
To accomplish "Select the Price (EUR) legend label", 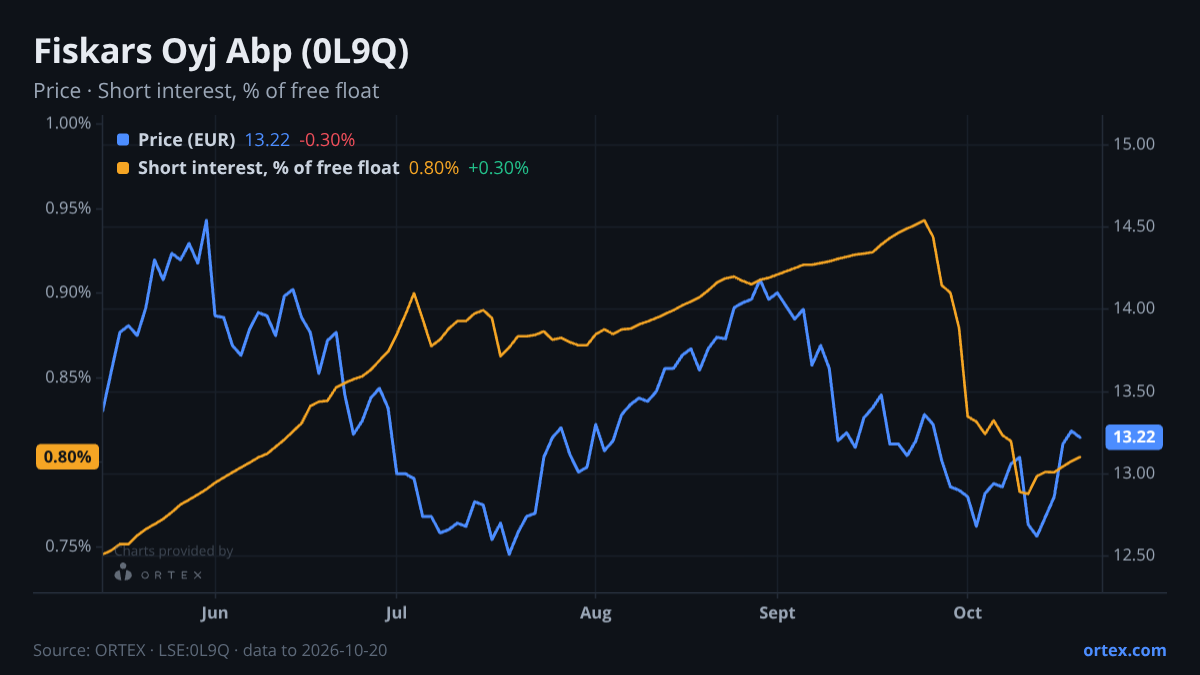I will [x=187, y=140].
